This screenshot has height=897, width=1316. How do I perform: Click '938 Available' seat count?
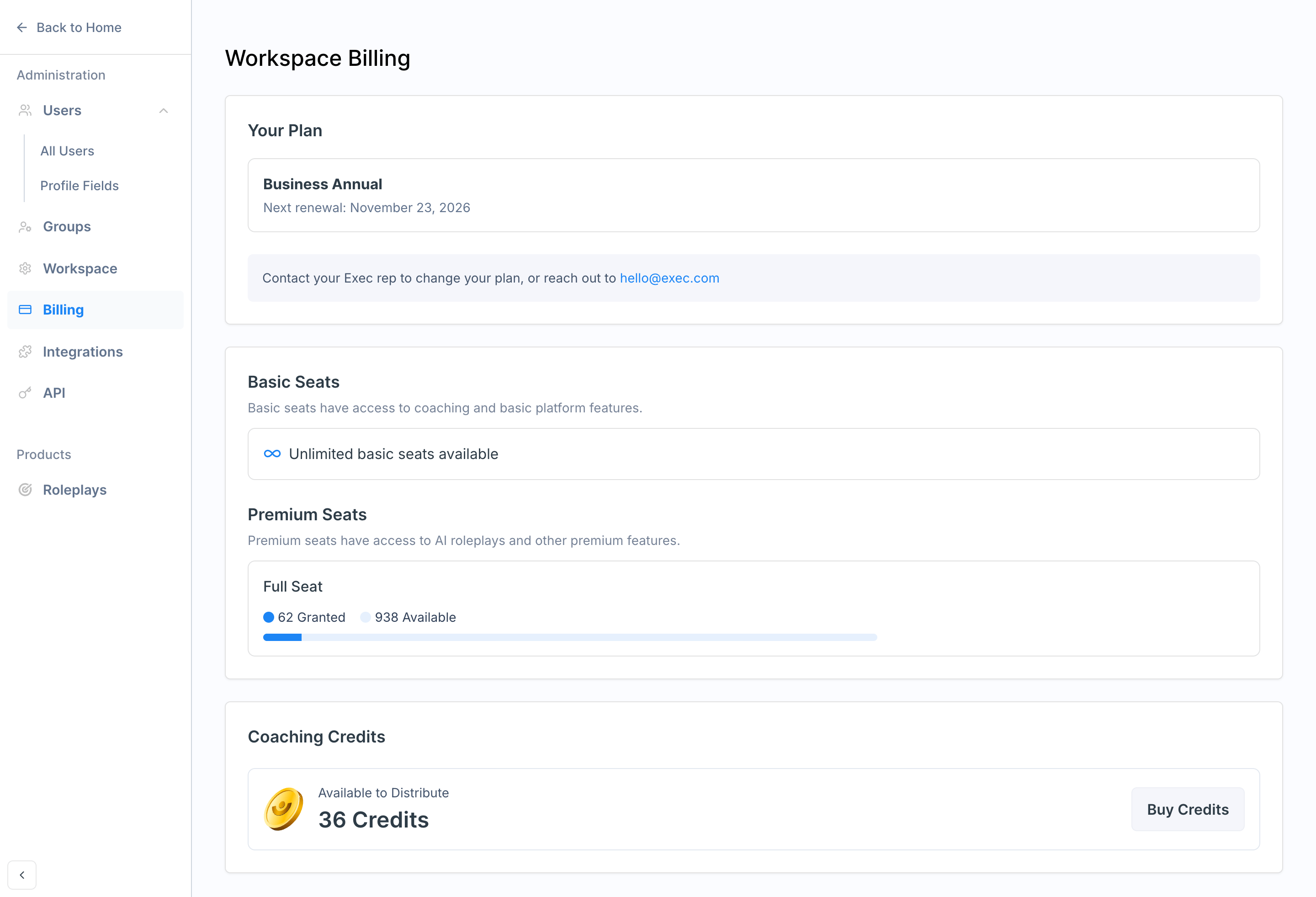415,617
